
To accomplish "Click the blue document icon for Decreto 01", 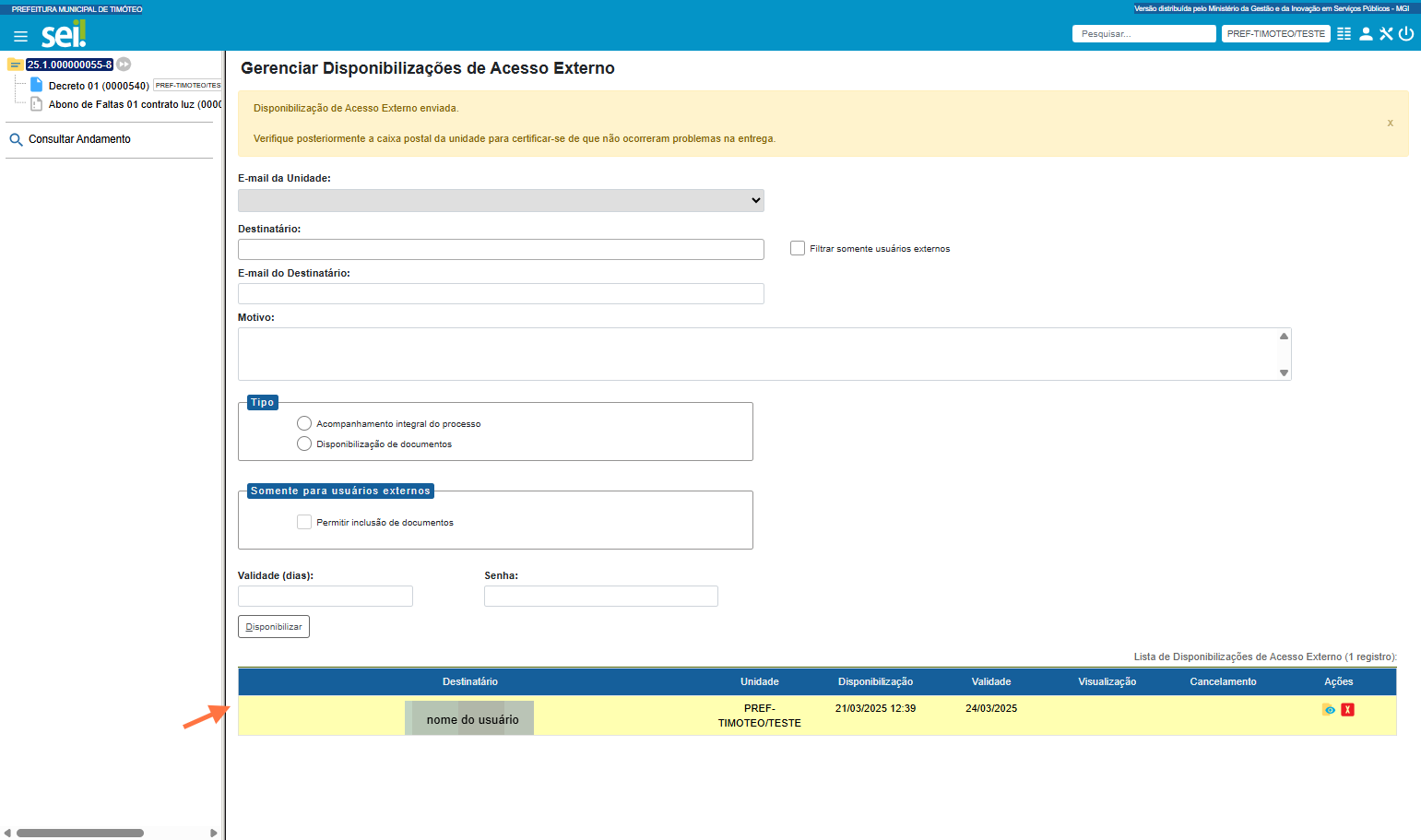I will click(x=37, y=85).
